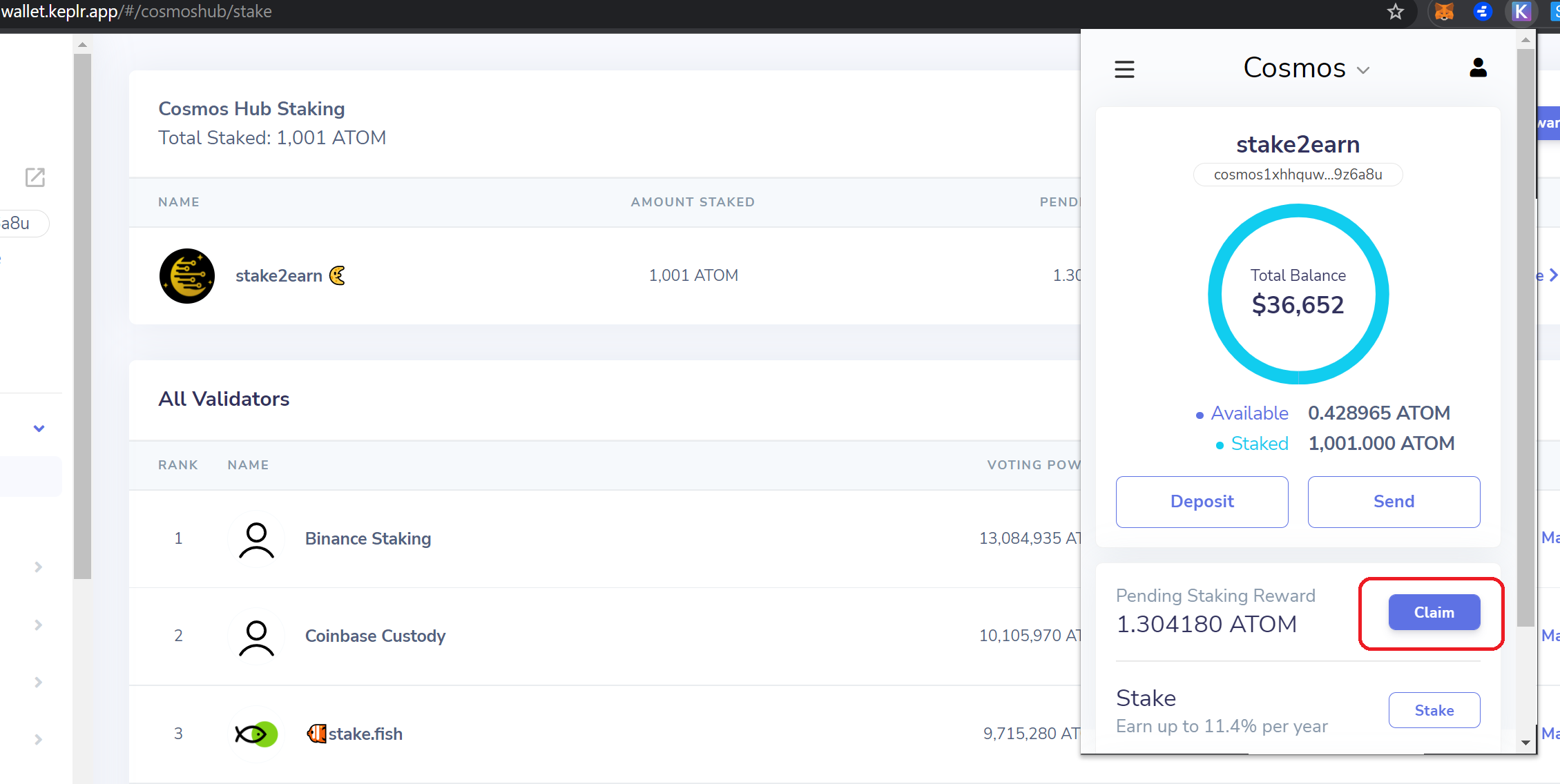Screen dimensions: 1560x784
Task: Open the account profile icon in Keplr
Action: [1478, 68]
